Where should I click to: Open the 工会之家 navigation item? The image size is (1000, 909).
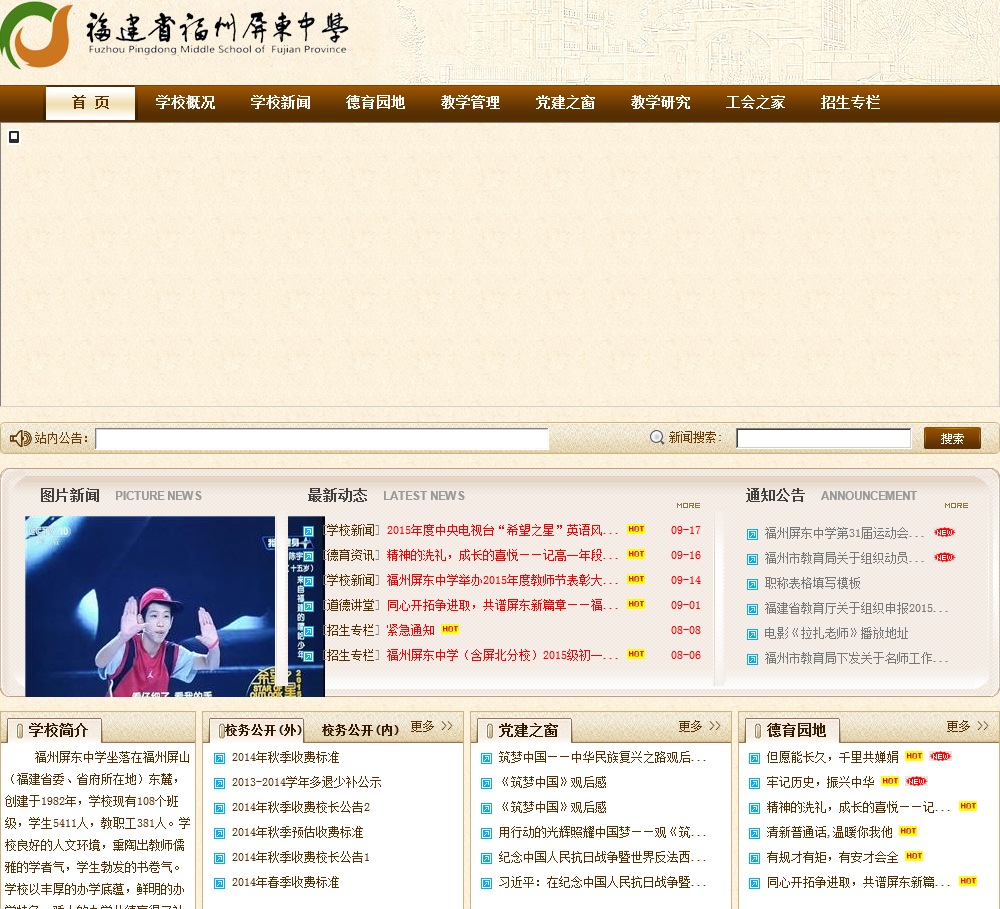pos(755,103)
